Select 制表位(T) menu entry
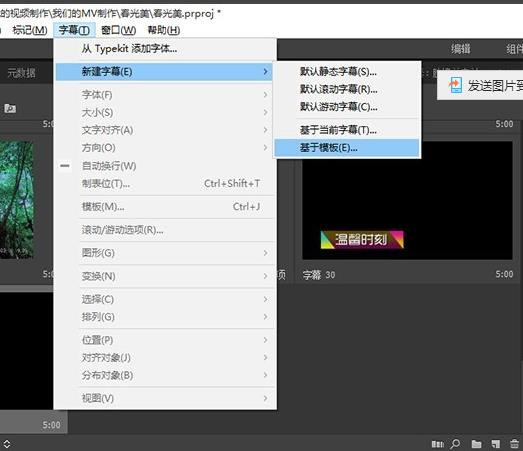This screenshot has height=451, width=523. tap(165, 183)
